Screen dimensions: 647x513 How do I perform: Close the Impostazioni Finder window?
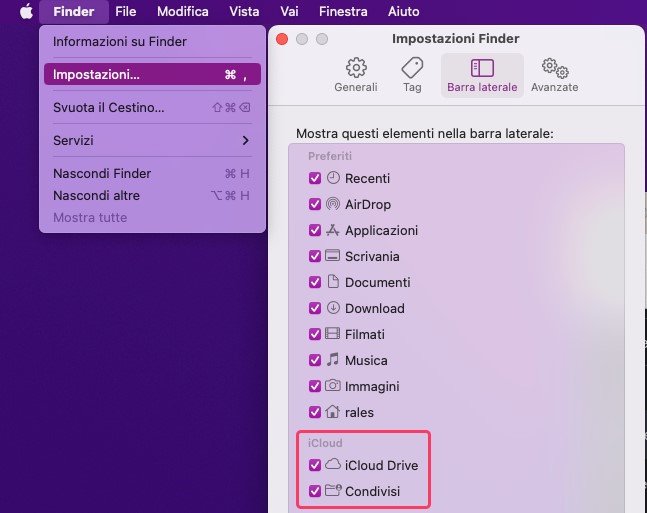[282, 39]
